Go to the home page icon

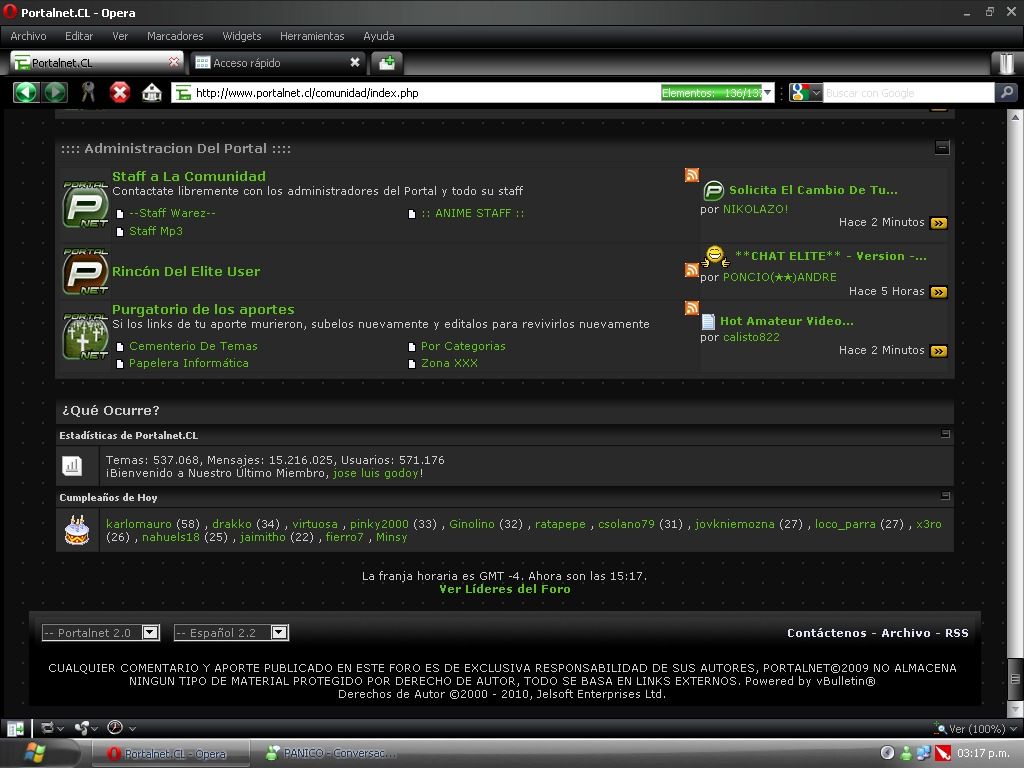[152, 92]
